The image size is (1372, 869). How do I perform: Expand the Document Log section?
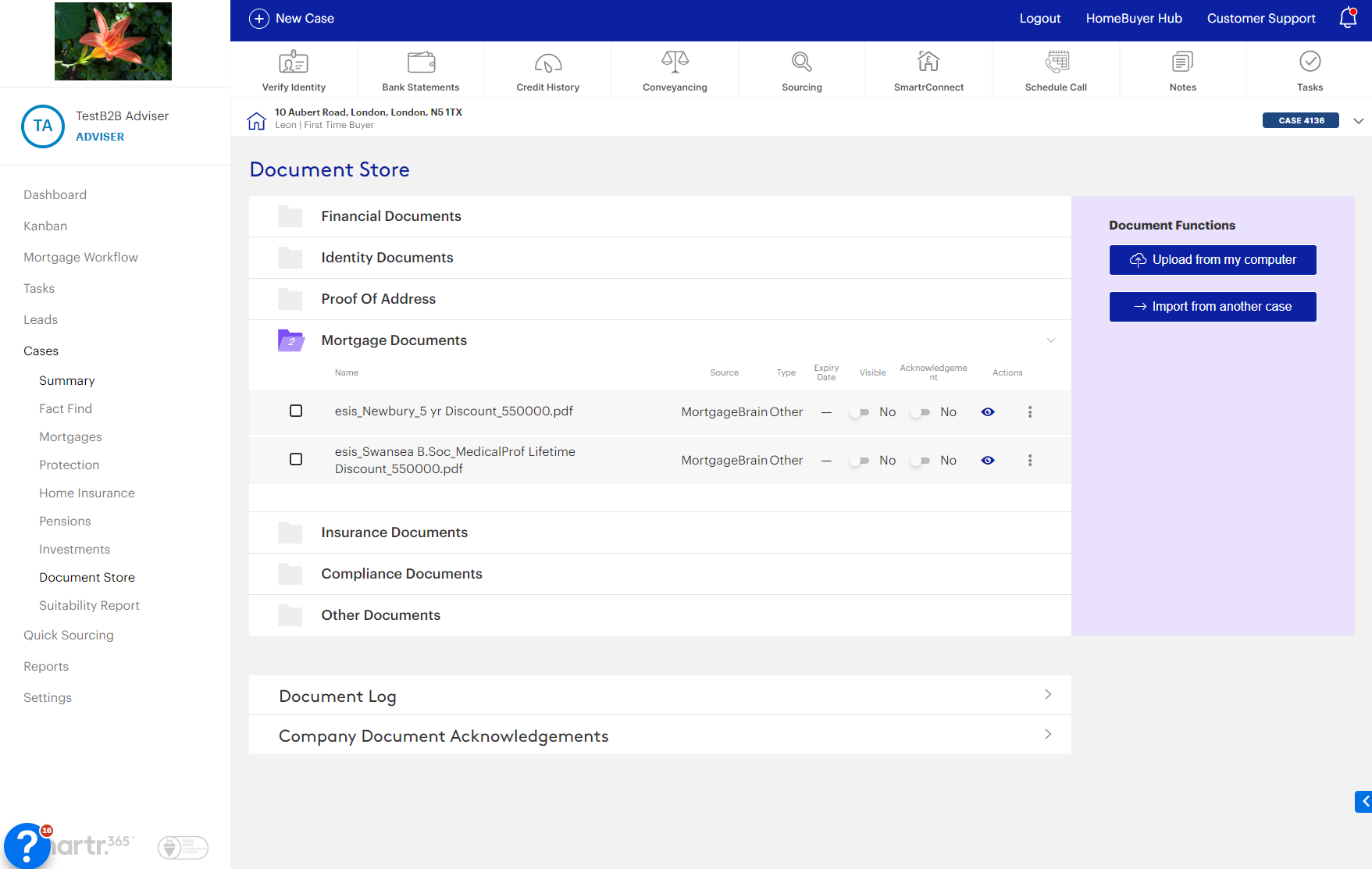[x=660, y=695]
